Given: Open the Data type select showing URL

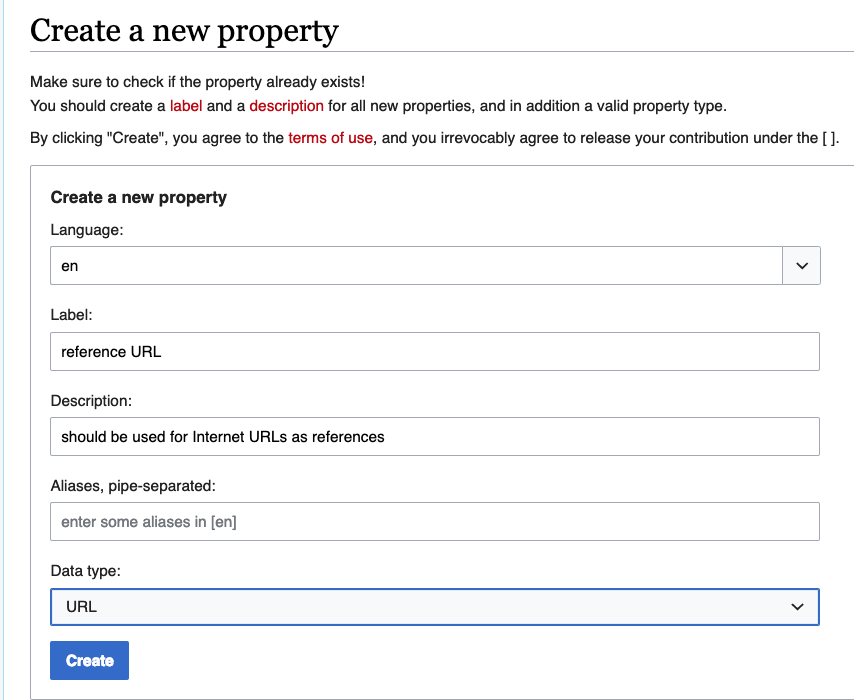Looking at the screenshot, I should click(x=435, y=607).
